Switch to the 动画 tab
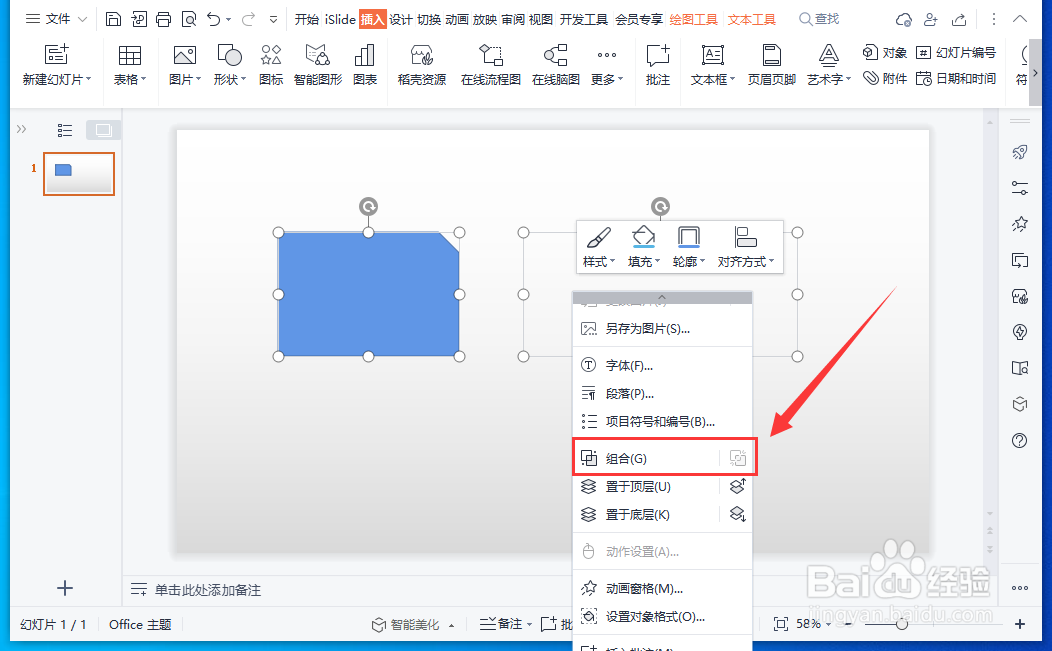The width and height of the screenshot is (1052, 651). click(457, 19)
